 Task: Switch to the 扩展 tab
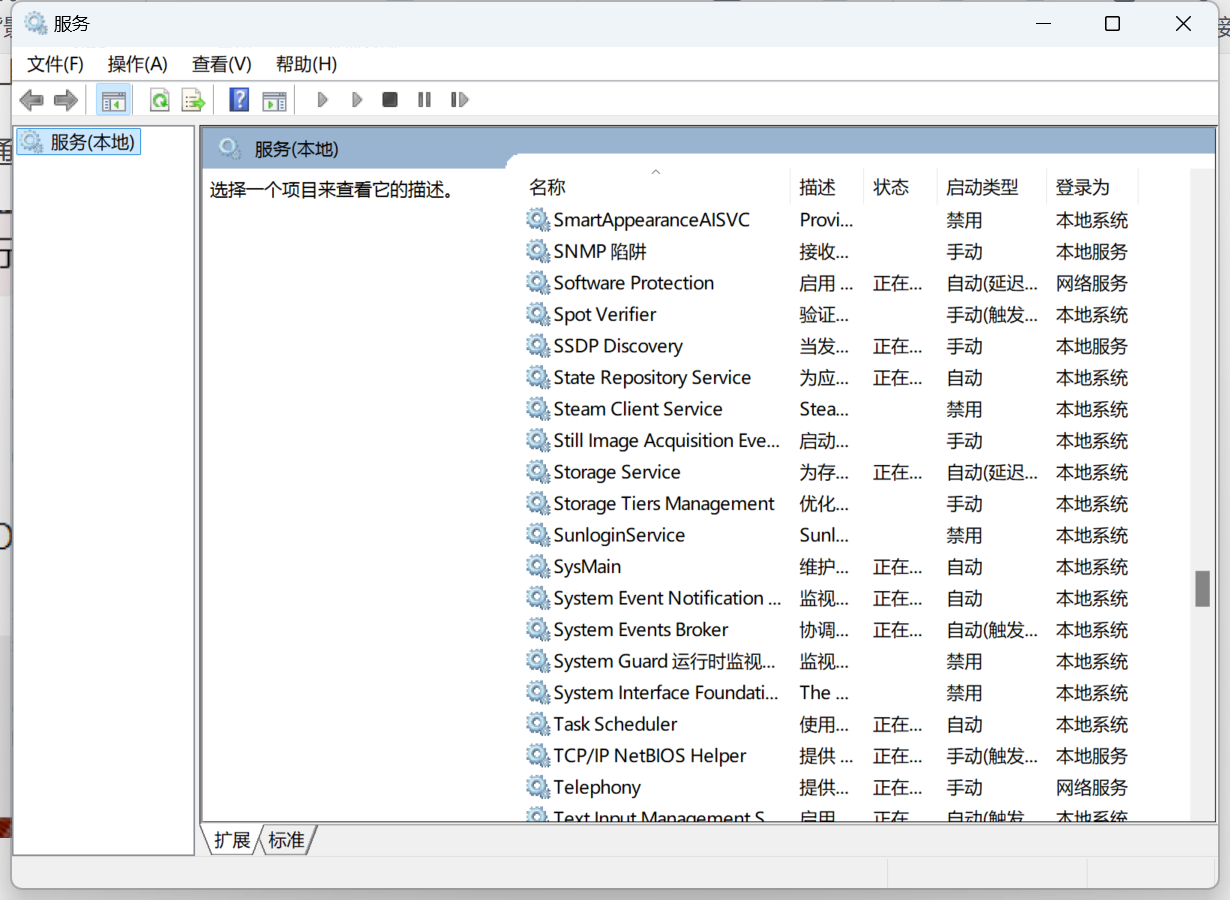pyautogui.click(x=232, y=840)
